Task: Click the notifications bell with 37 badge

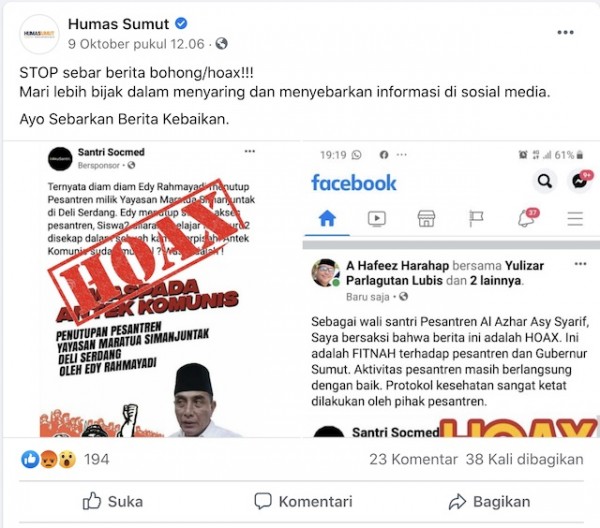Action: [x=528, y=218]
